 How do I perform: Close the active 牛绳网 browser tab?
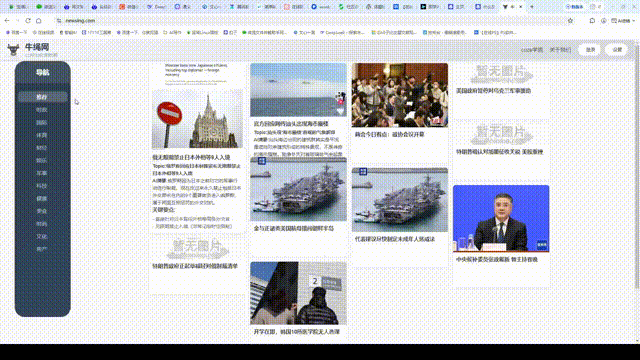click(x=520, y=7)
